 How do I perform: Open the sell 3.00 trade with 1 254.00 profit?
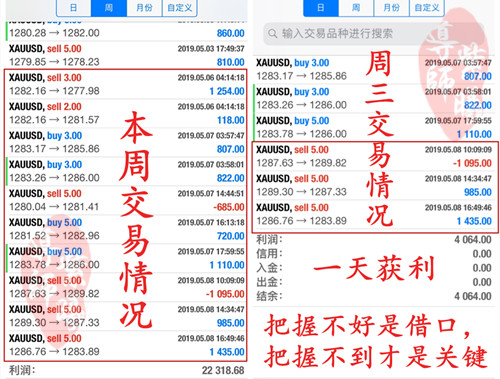126,84
